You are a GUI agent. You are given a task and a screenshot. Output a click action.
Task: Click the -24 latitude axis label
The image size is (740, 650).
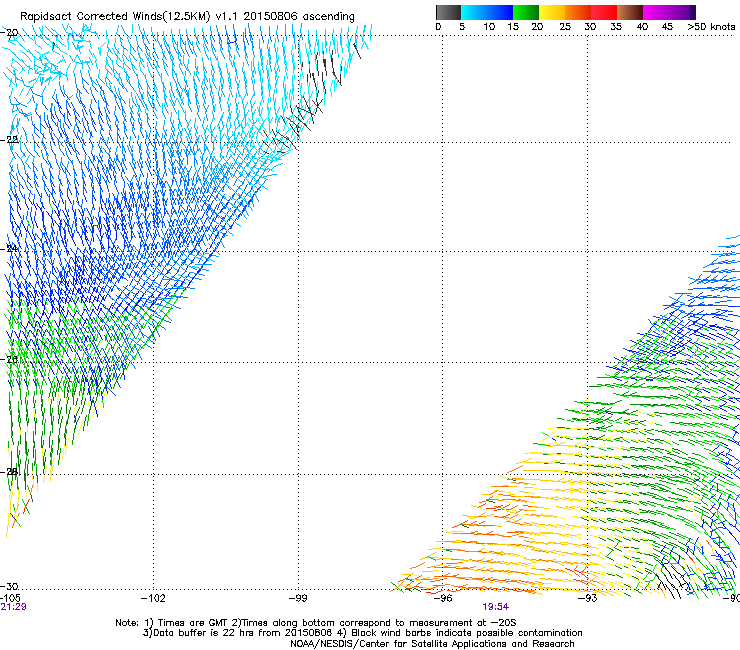point(9,248)
